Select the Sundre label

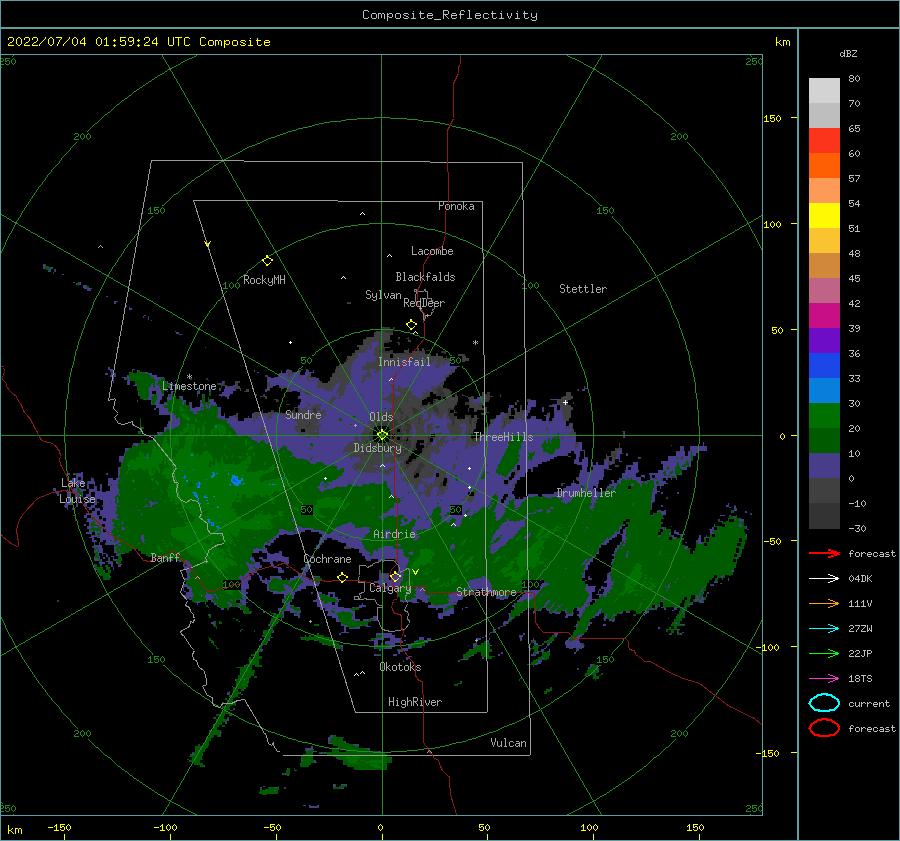click(304, 414)
